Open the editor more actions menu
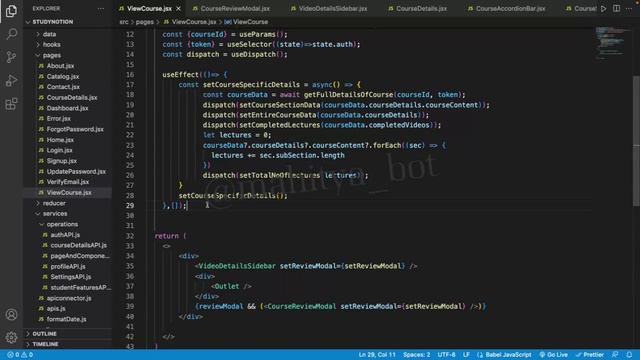This screenshot has height=360, width=640. [x=629, y=9]
